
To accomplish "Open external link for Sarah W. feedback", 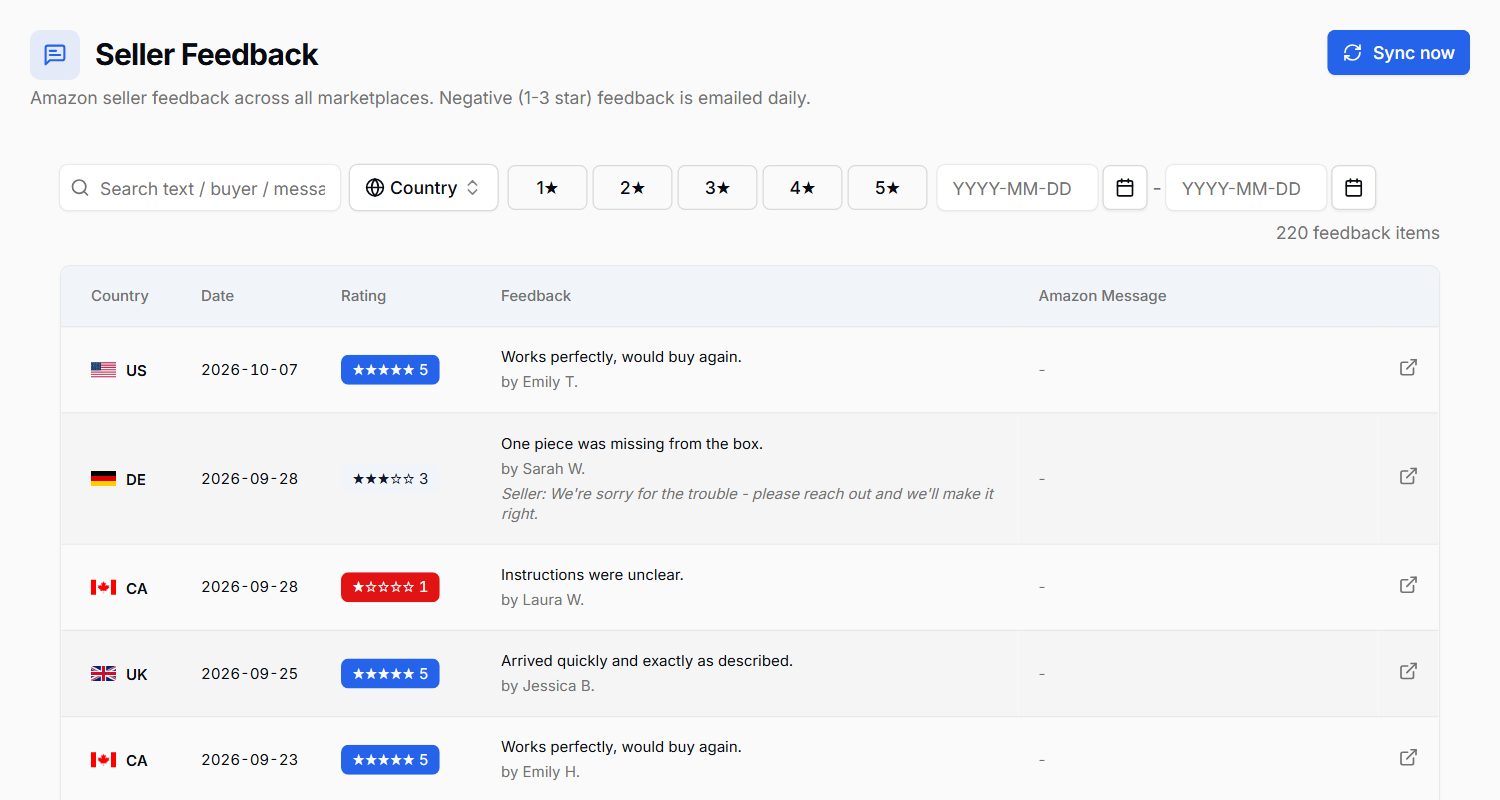I will coord(1408,476).
